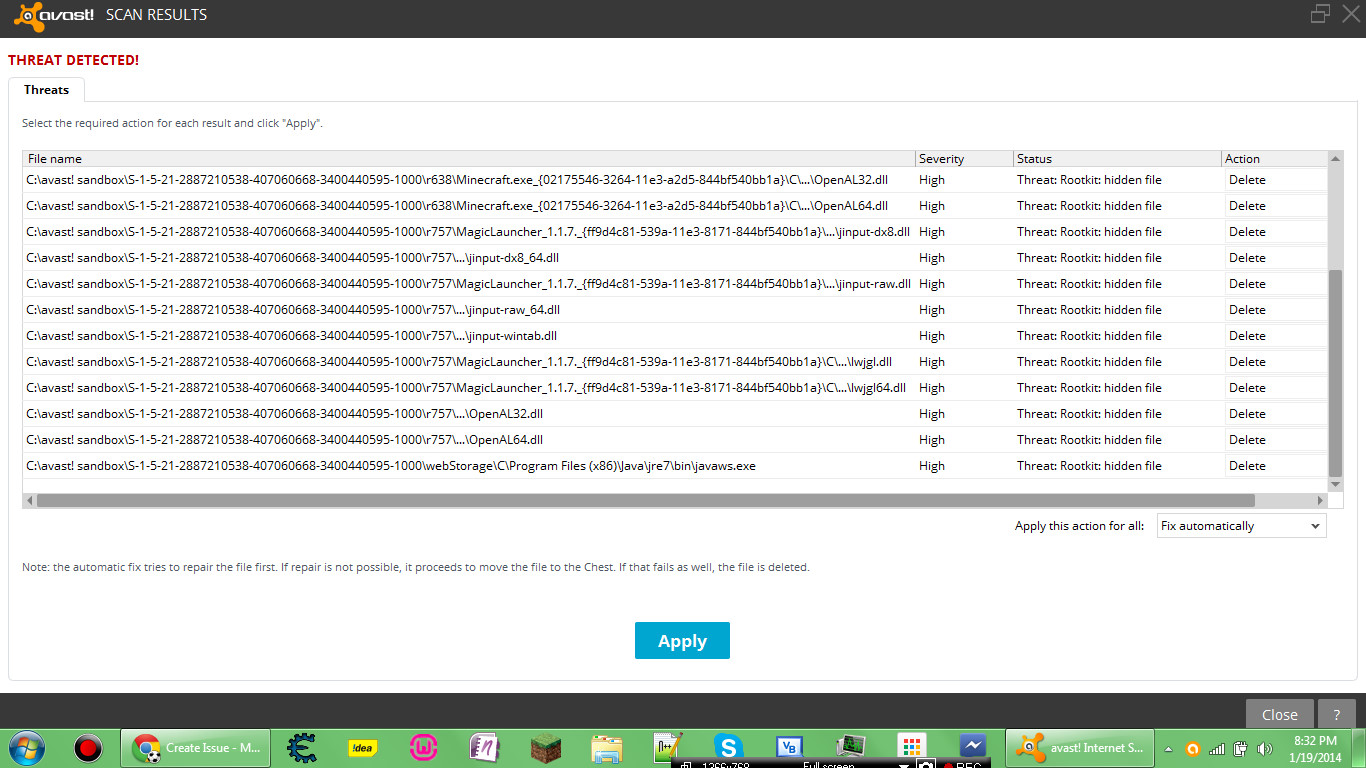Click the scroll-left arrow under threats list
Viewport: 1366px width, 768px height.
pyautogui.click(x=29, y=500)
